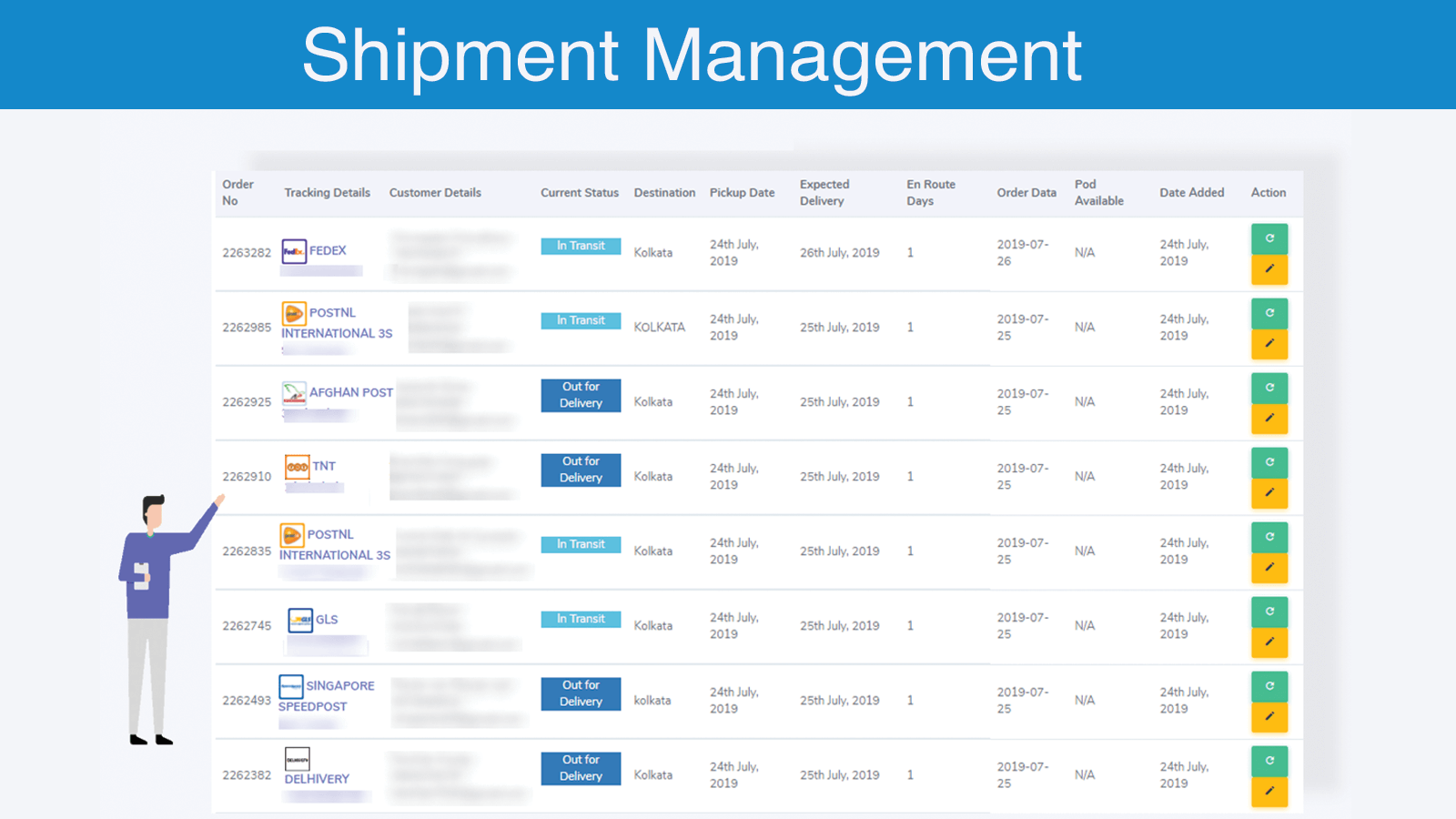This screenshot has height=819, width=1456.
Task: Click the In Transit badge on order 2263282
Action: click(x=580, y=246)
